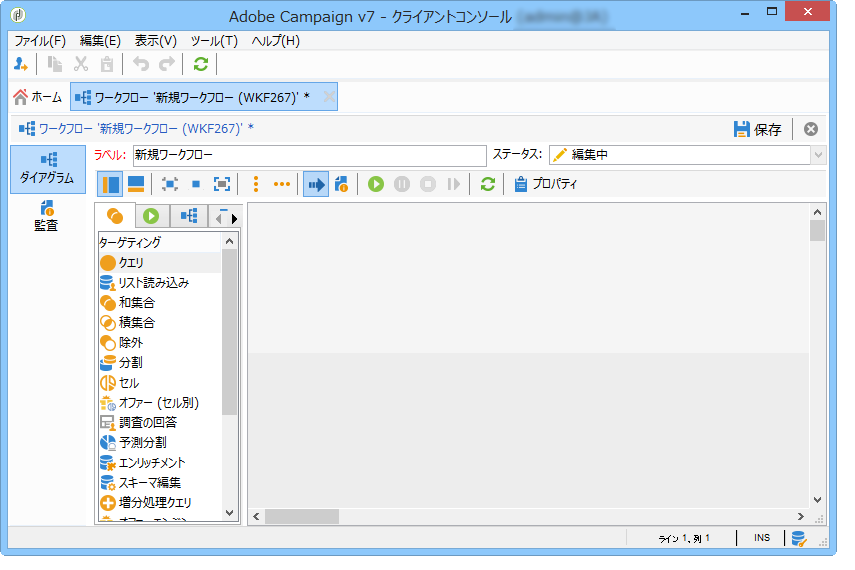The image size is (855, 570).
Task: Open the Audit (監査) side view
Action: pyautogui.click(x=46, y=217)
